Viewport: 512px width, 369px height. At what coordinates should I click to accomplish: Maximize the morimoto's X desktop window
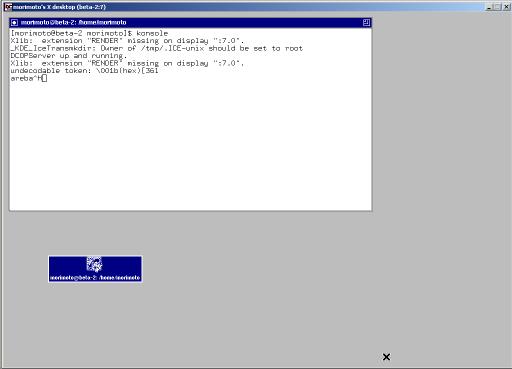pyautogui.click(x=497, y=7)
